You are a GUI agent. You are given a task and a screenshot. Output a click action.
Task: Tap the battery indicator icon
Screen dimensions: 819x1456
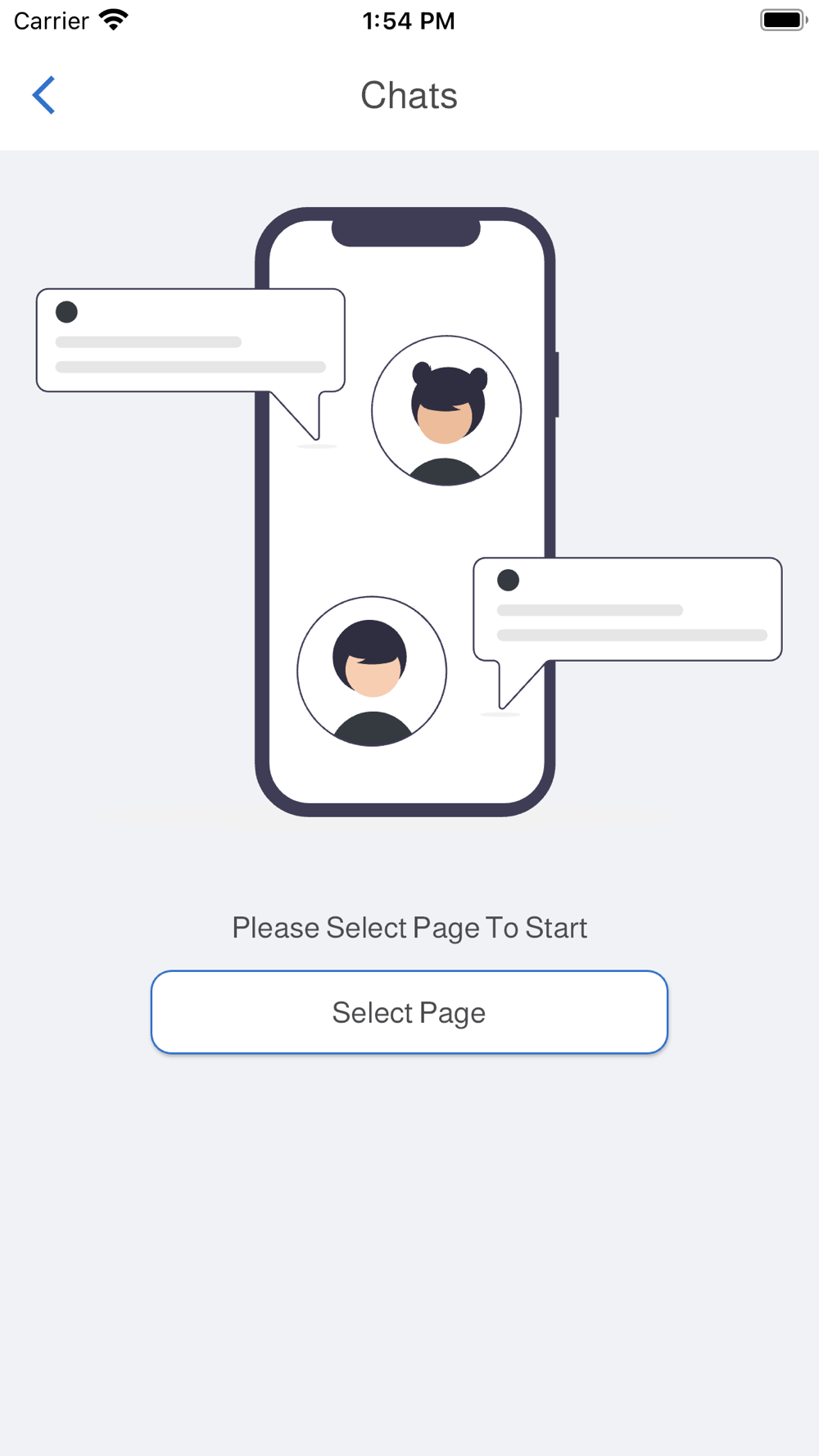click(783, 20)
